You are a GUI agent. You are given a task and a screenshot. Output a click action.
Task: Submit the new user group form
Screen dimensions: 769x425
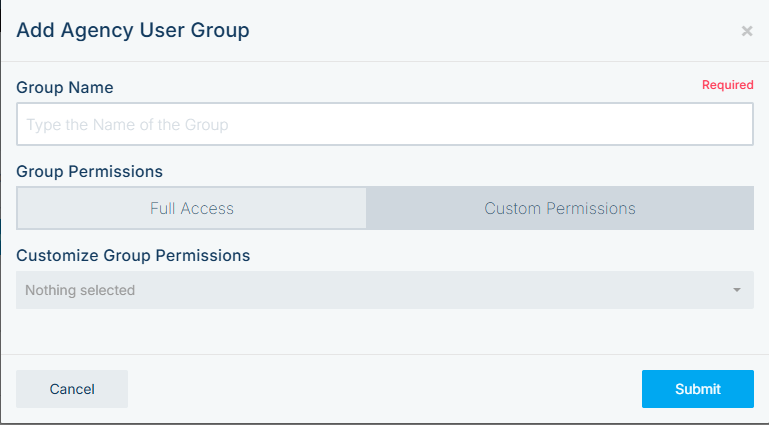pyautogui.click(x=697, y=389)
